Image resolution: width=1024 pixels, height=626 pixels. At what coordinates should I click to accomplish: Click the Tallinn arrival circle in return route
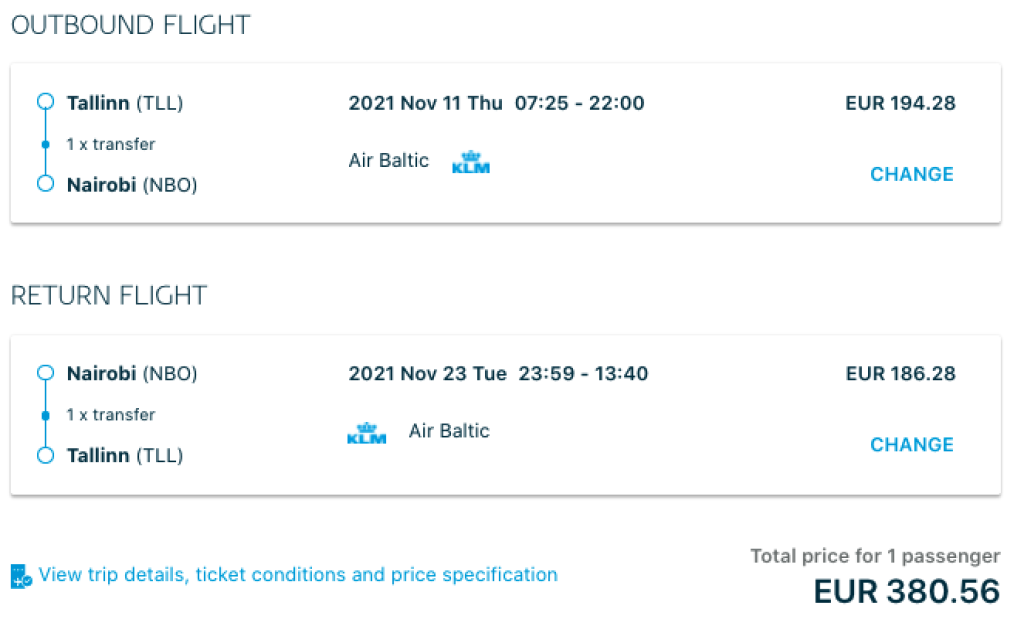pos(45,456)
